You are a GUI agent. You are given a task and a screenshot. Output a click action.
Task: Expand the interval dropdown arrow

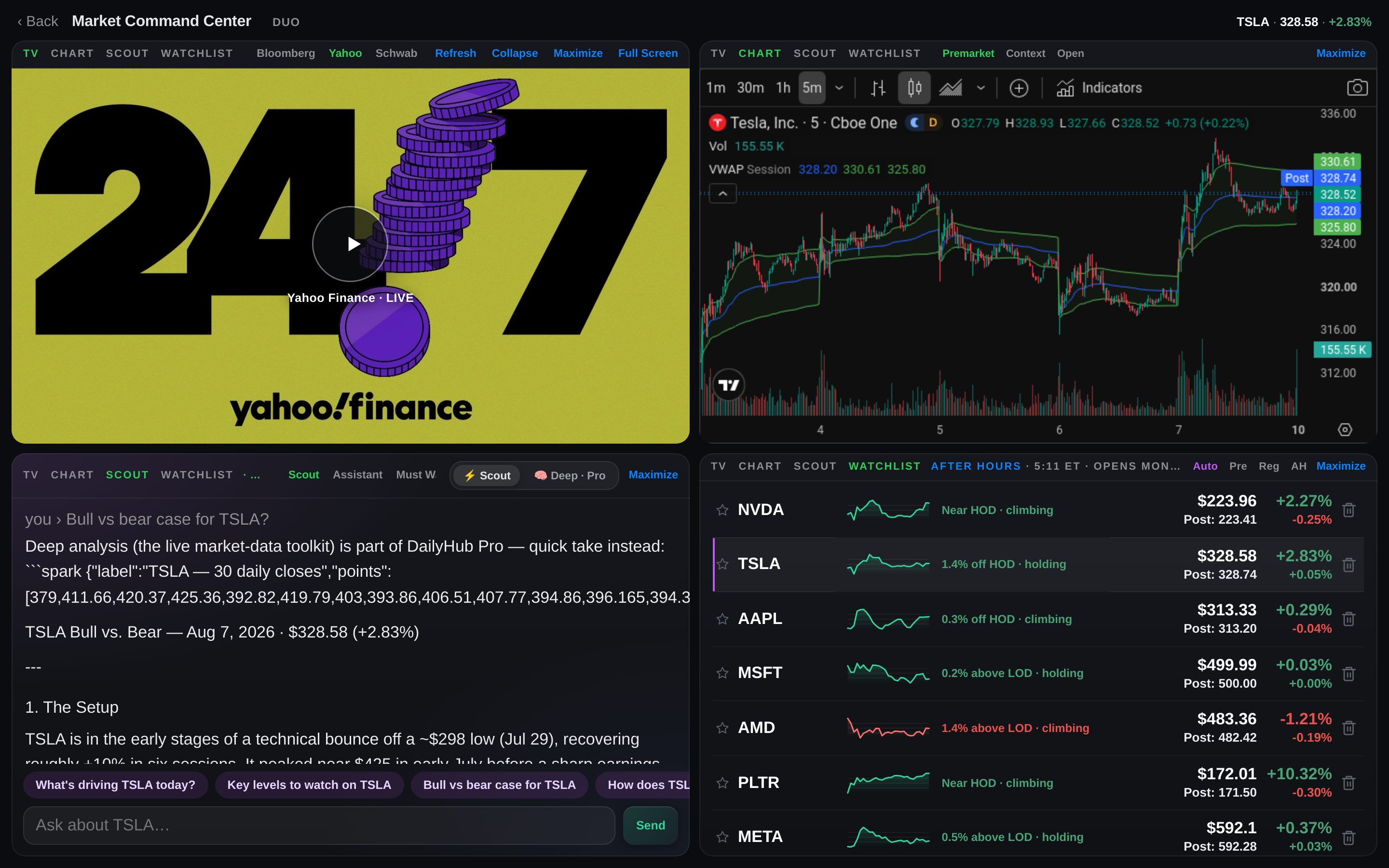(839, 88)
